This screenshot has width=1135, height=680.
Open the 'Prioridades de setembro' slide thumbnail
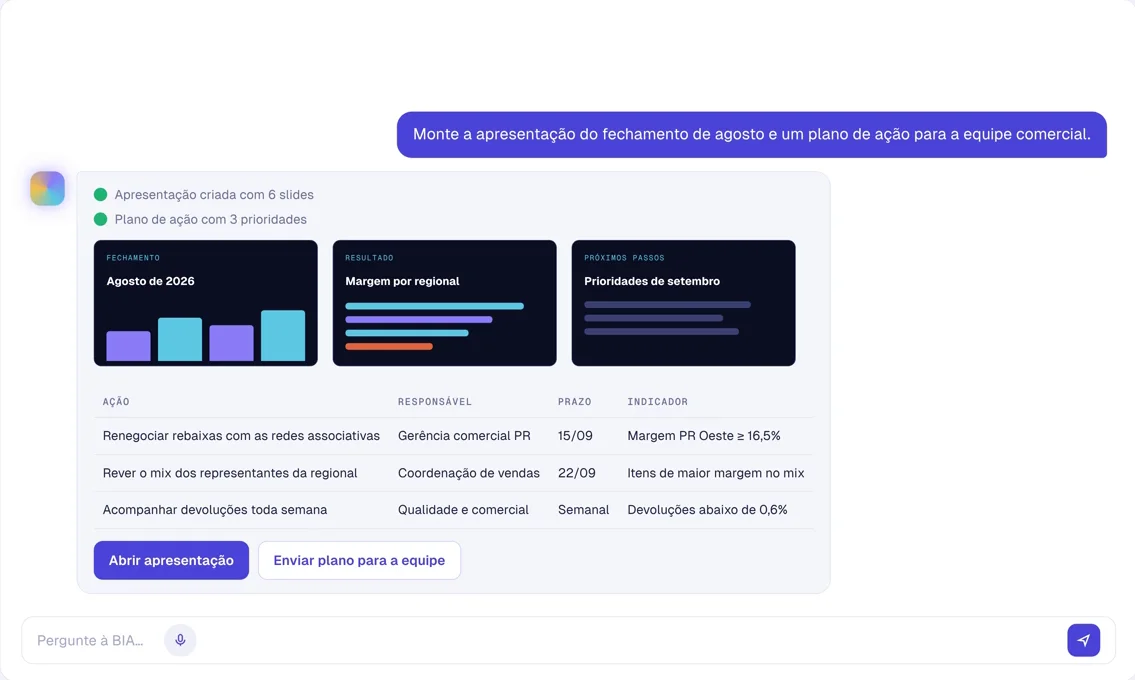click(683, 303)
